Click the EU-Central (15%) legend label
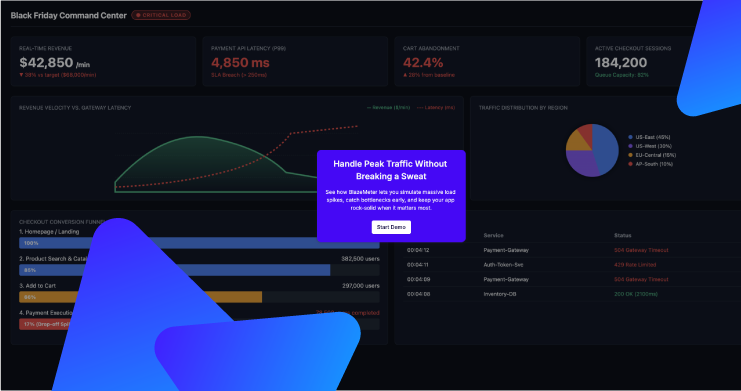The width and height of the screenshot is (741, 391). tap(655, 155)
